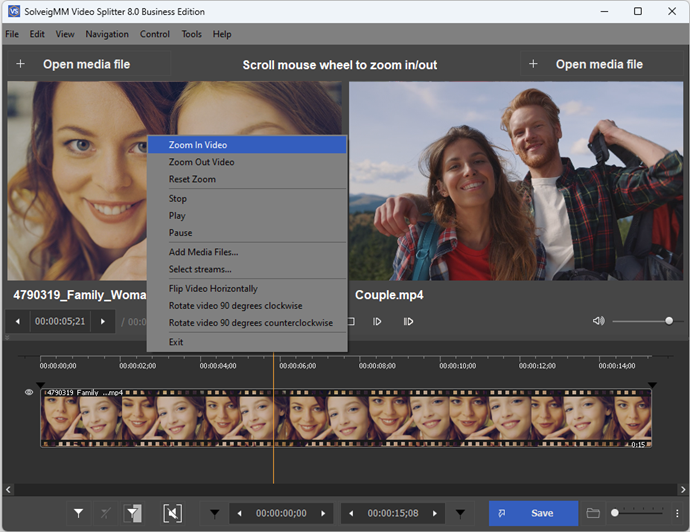Open the Tools menu
The height and width of the screenshot is (532, 690).
coord(191,34)
